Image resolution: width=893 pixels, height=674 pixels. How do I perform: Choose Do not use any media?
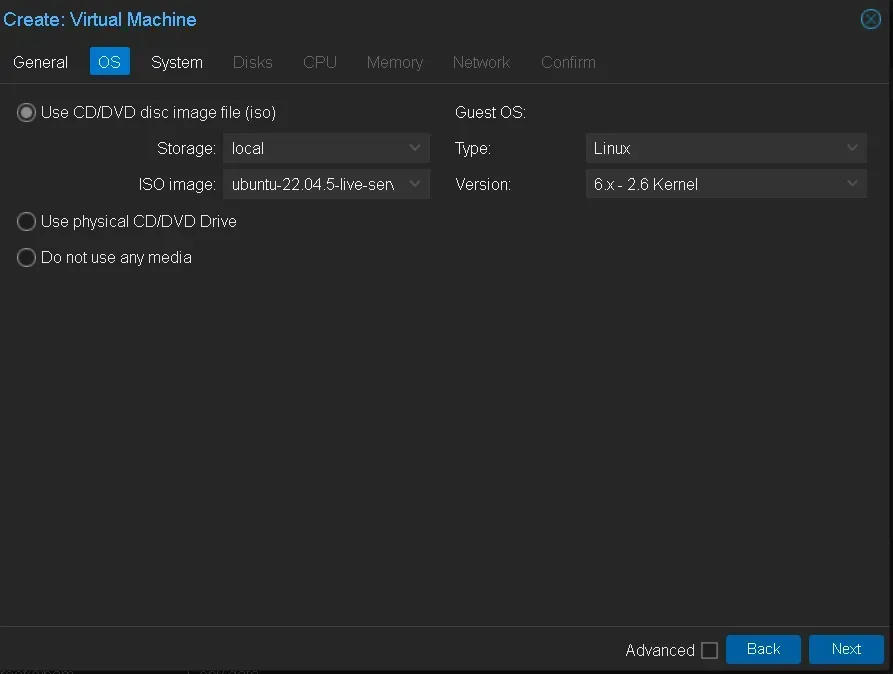26,257
